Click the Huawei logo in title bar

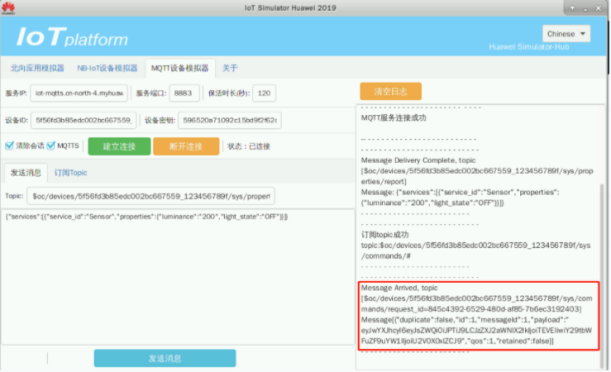tap(8, 7)
